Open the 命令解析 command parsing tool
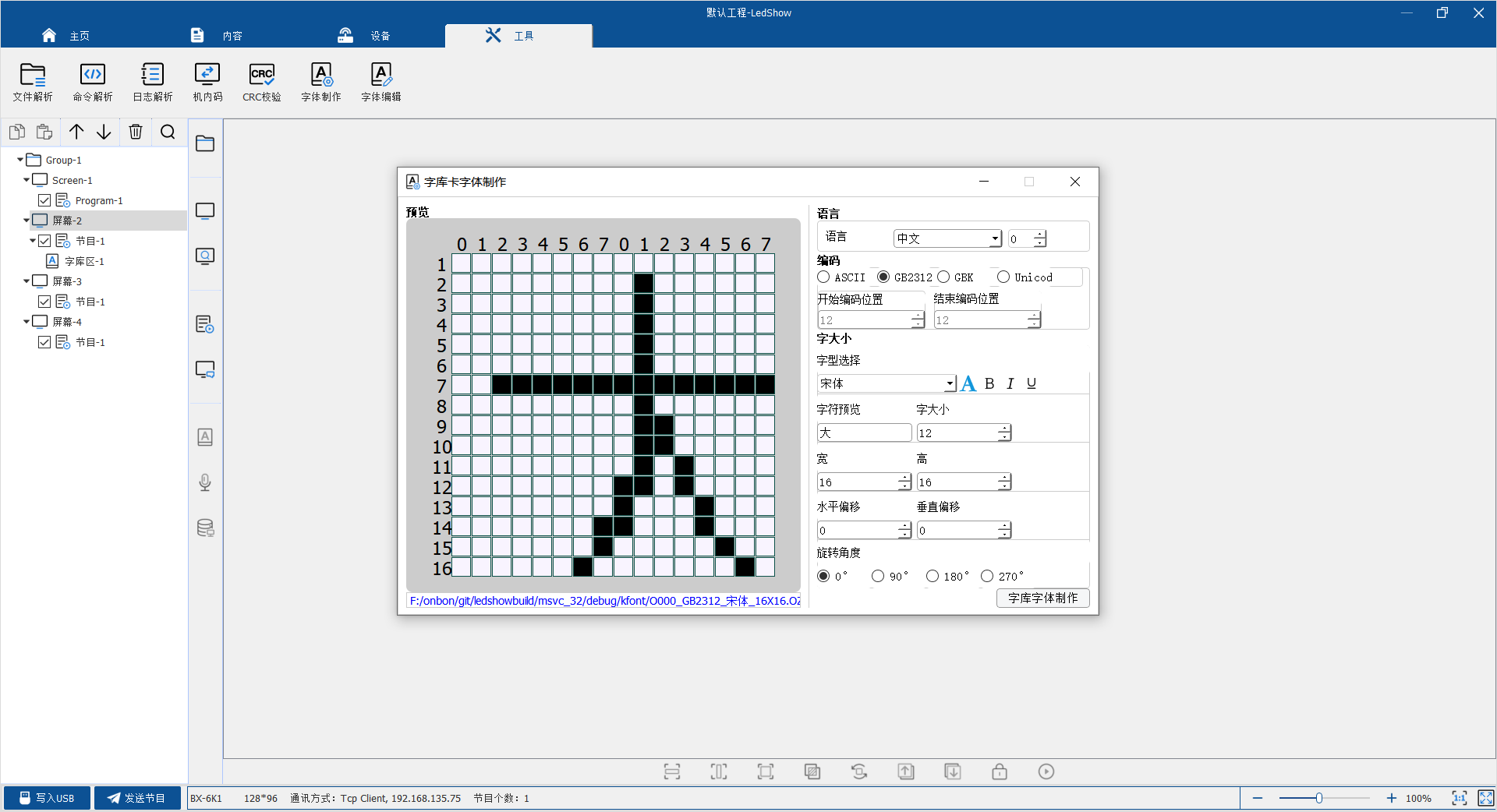Image resolution: width=1497 pixels, height=812 pixels. coord(93,82)
